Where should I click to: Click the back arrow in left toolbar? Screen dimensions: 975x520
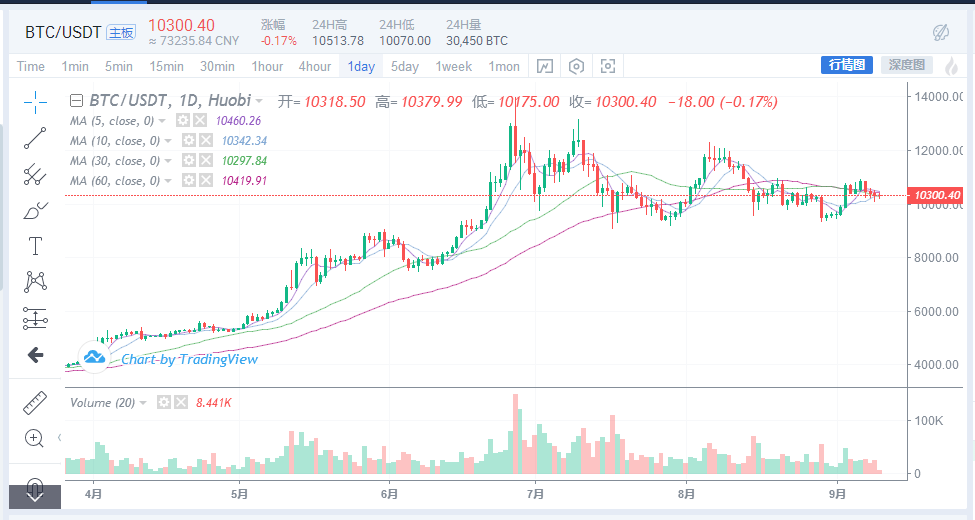click(x=35, y=355)
